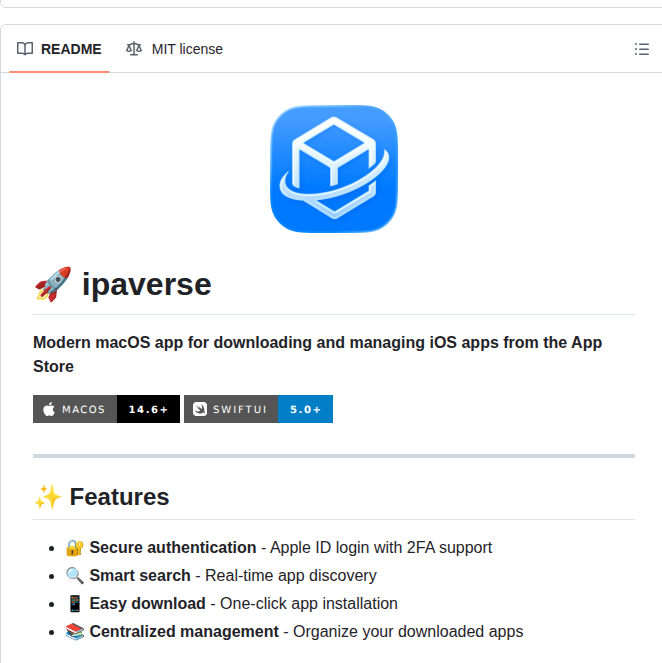Click the Swift logo in SwiftUI badge
This screenshot has width=662, height=663.
200,409
